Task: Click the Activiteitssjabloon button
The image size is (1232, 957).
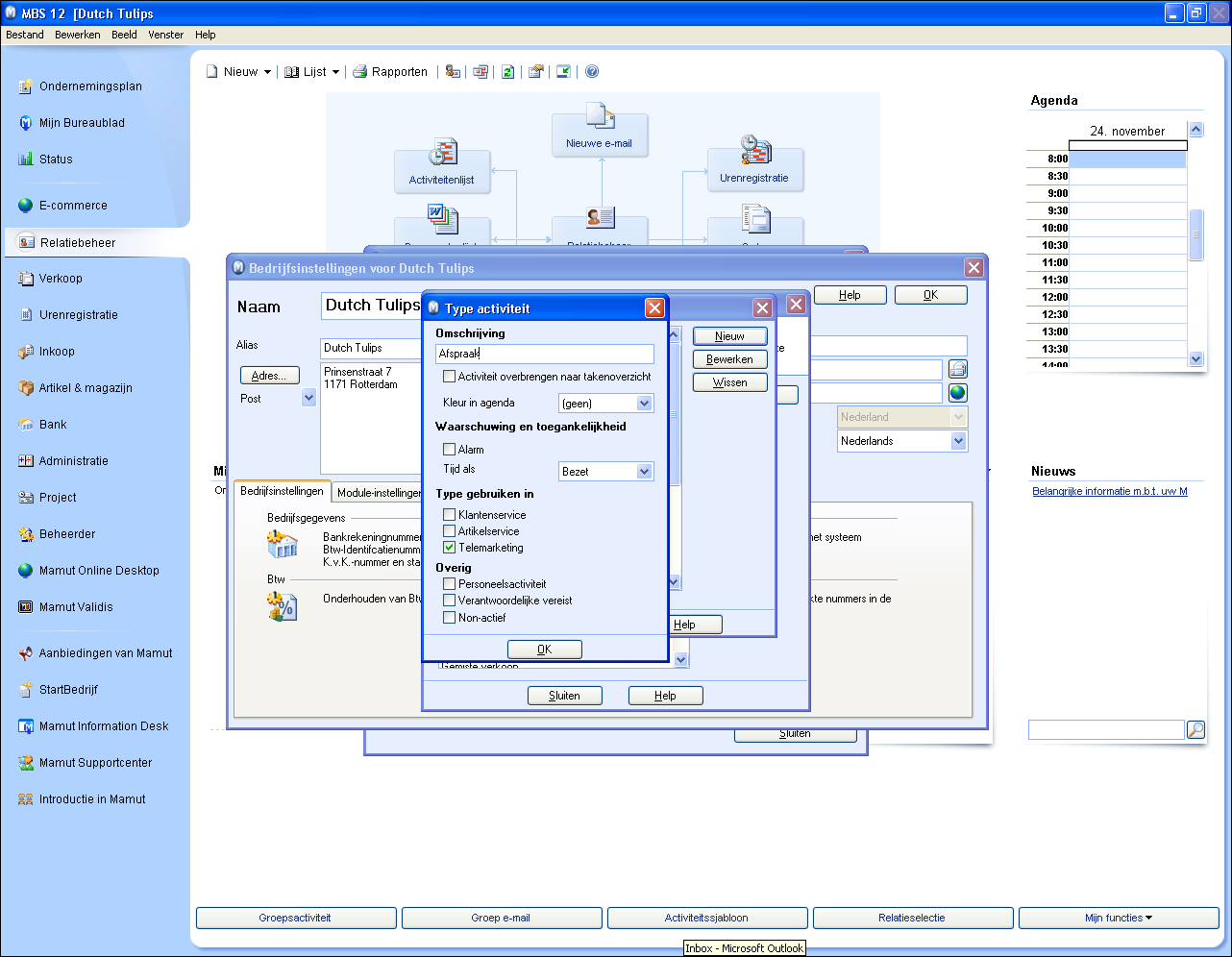Action: coord(706,918)
